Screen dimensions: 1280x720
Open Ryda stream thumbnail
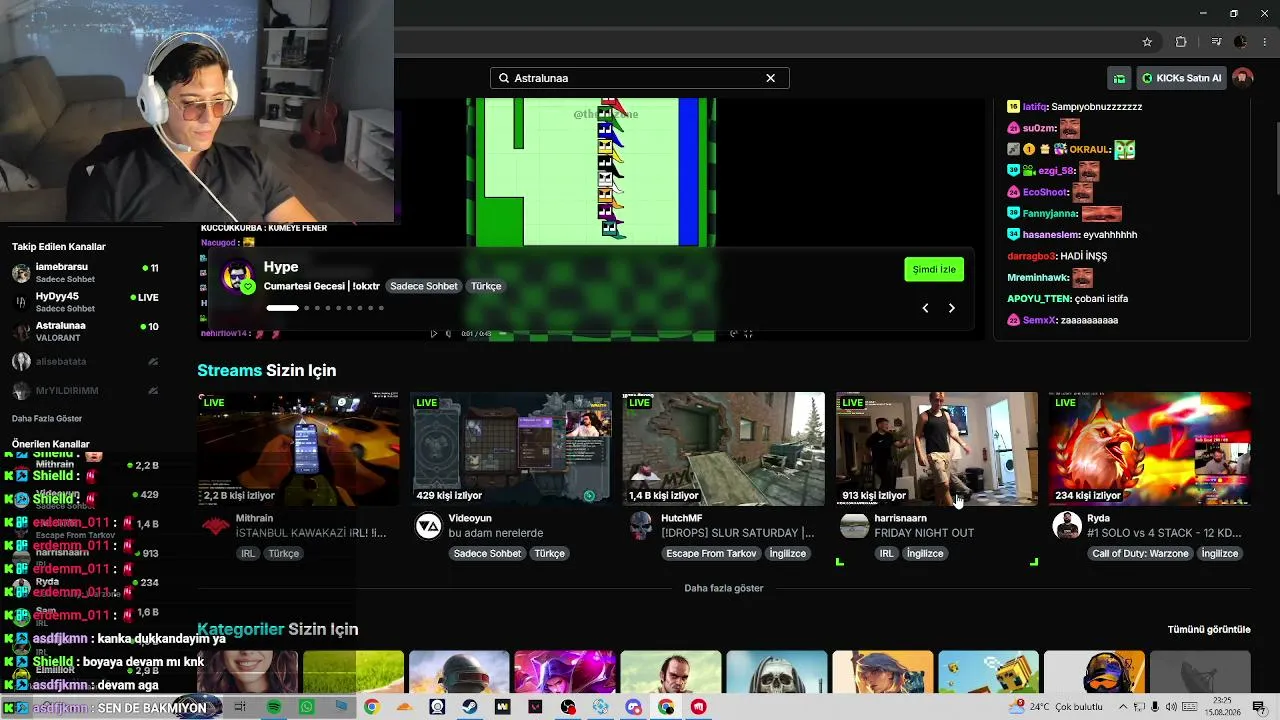pyautogui.click(x=1150, y=449)
